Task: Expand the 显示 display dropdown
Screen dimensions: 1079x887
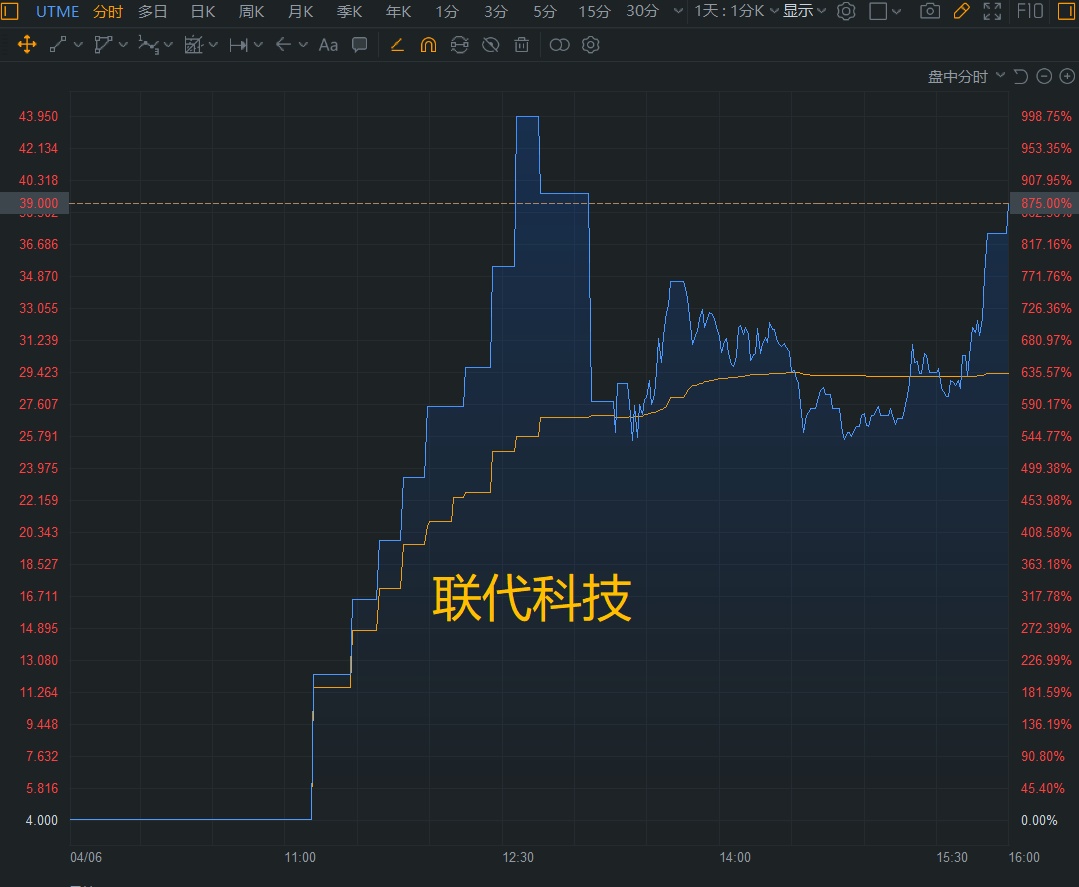Action: coord(805,11)
